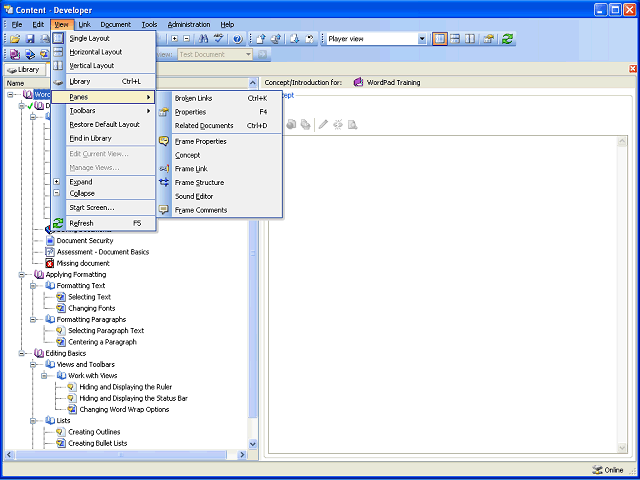640x480 pixels.
Task: Toggle Vertical Layout button in main toolbar
Action: (x=470, y=39)
